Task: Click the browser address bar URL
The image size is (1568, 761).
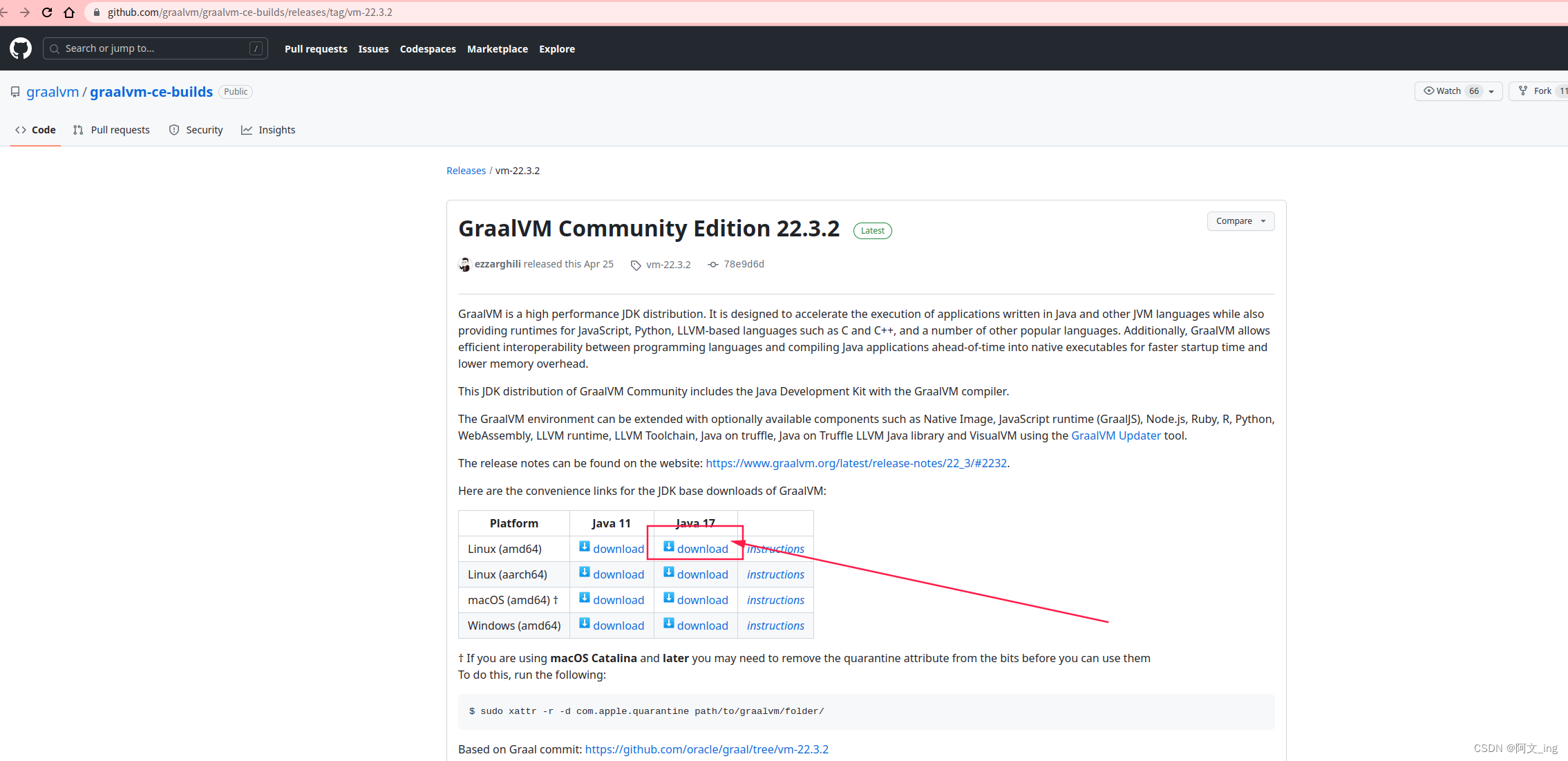Action: pos(249,12)
